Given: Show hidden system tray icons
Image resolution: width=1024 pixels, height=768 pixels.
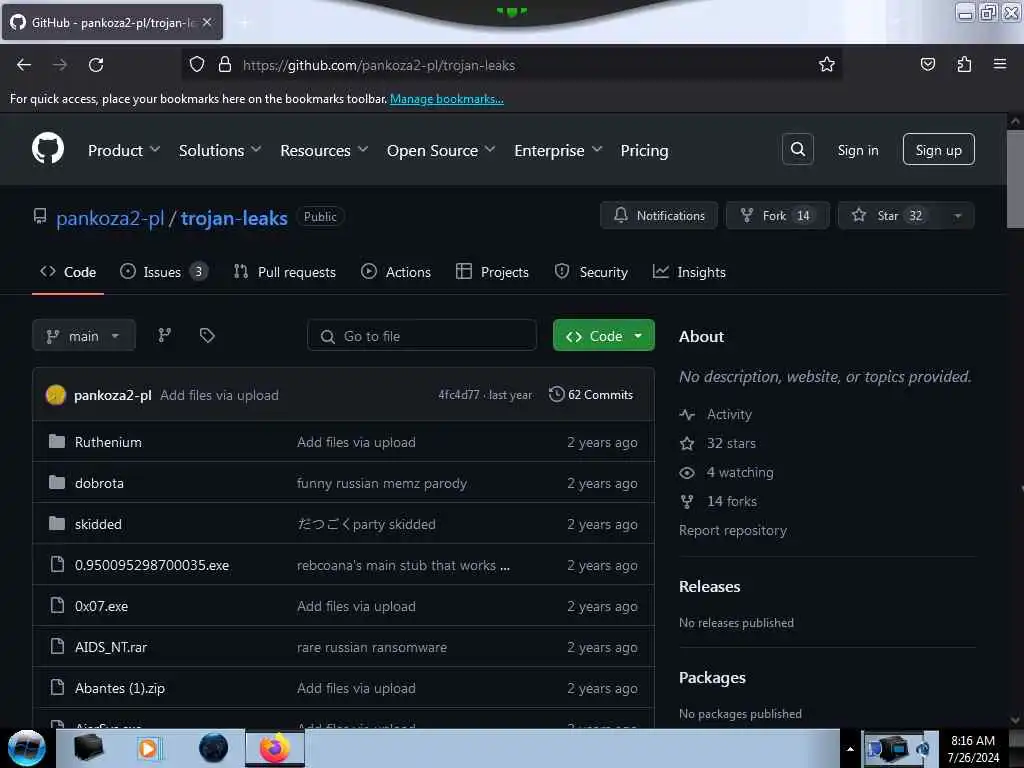Looking at the screenshot, I should pyautogui.click(x=850, y=749).
